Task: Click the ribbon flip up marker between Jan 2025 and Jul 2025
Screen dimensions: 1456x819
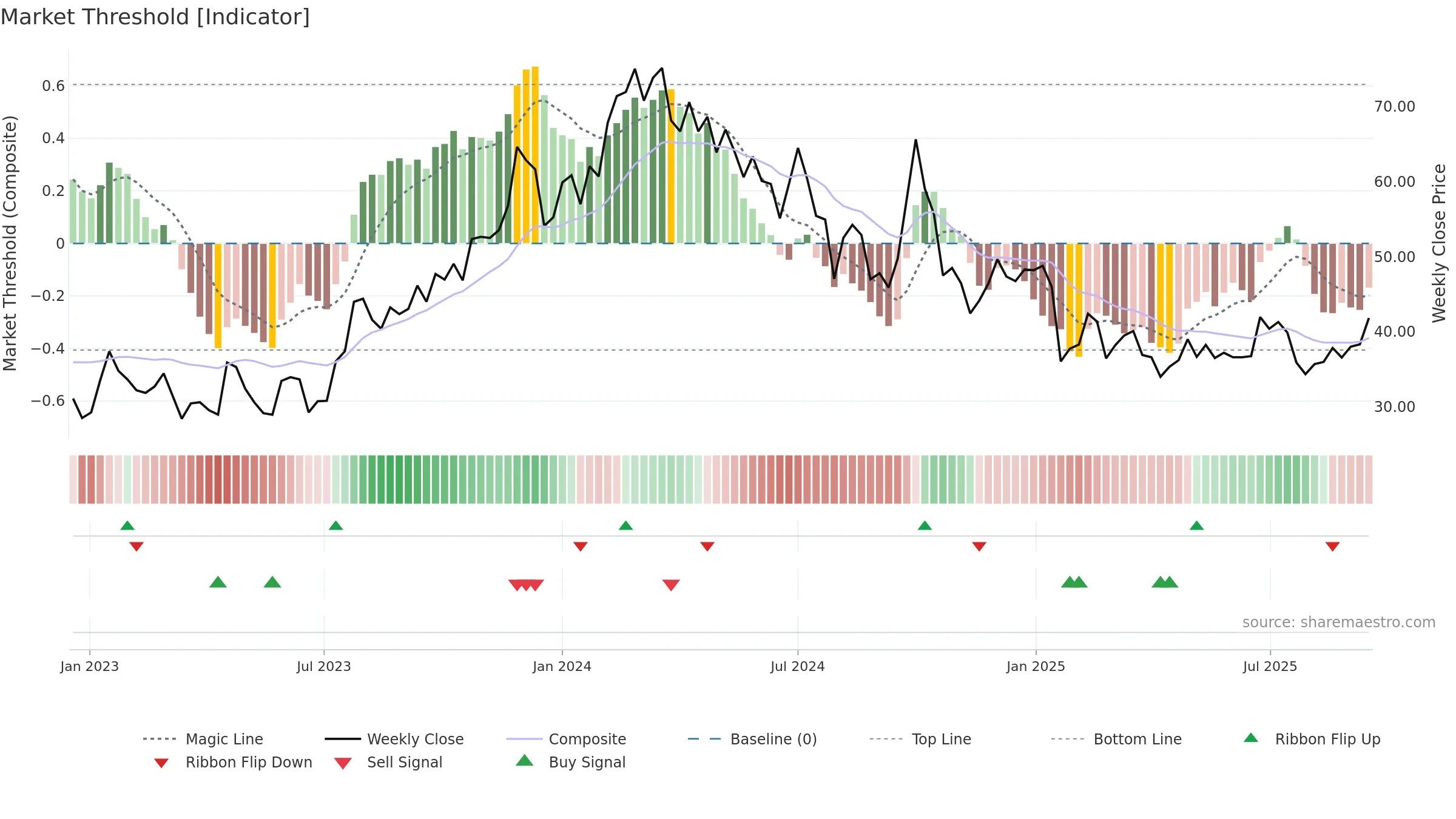Action: click(x=1196, y=525)
